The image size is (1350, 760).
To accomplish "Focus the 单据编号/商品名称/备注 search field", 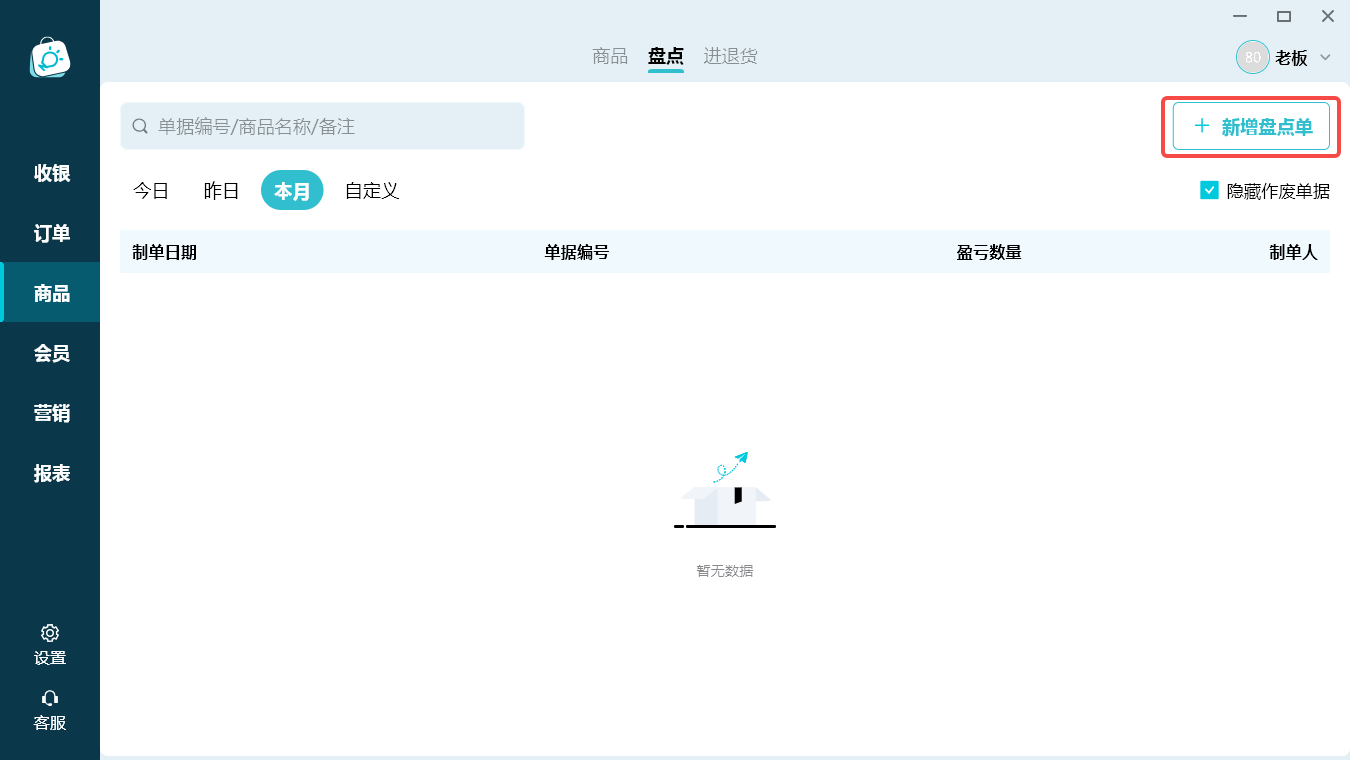I will [x=322, y=126].
